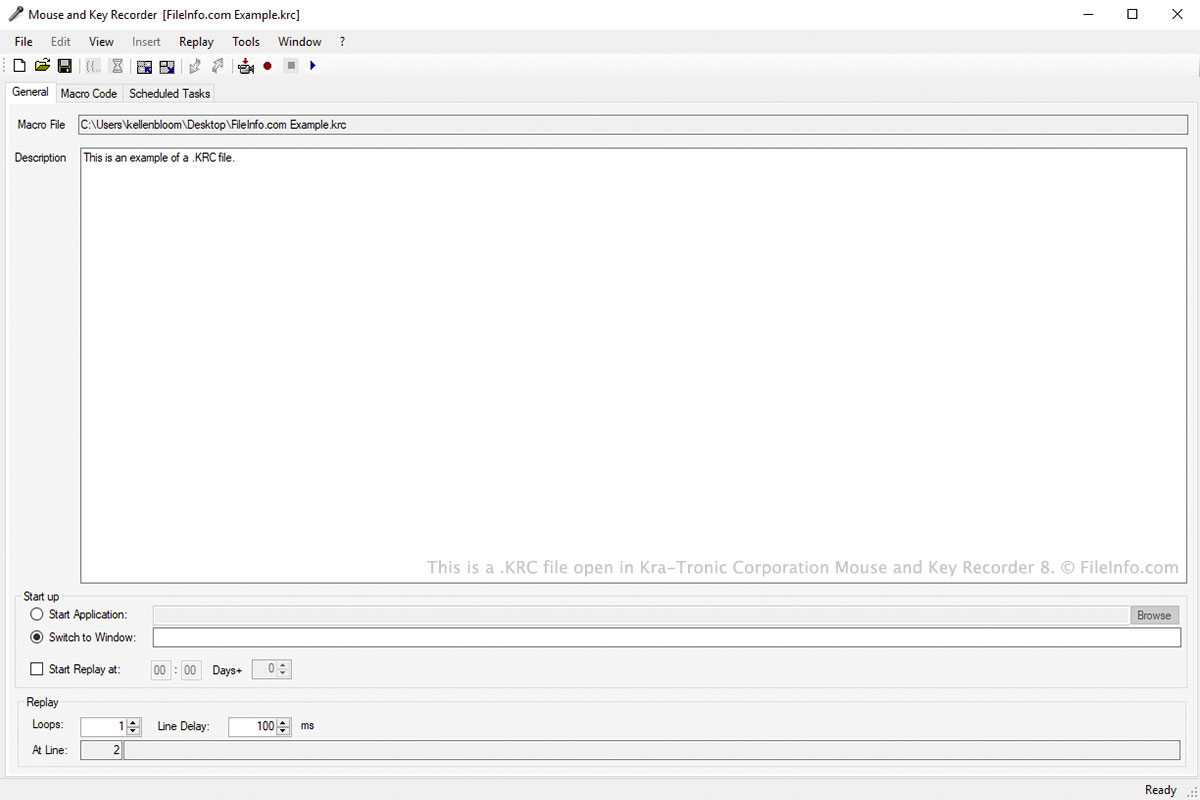Image resolution: width=1200 pixels, height=800 pixels.
Task: Click the Macro File path field
Action: click(635, 125)
